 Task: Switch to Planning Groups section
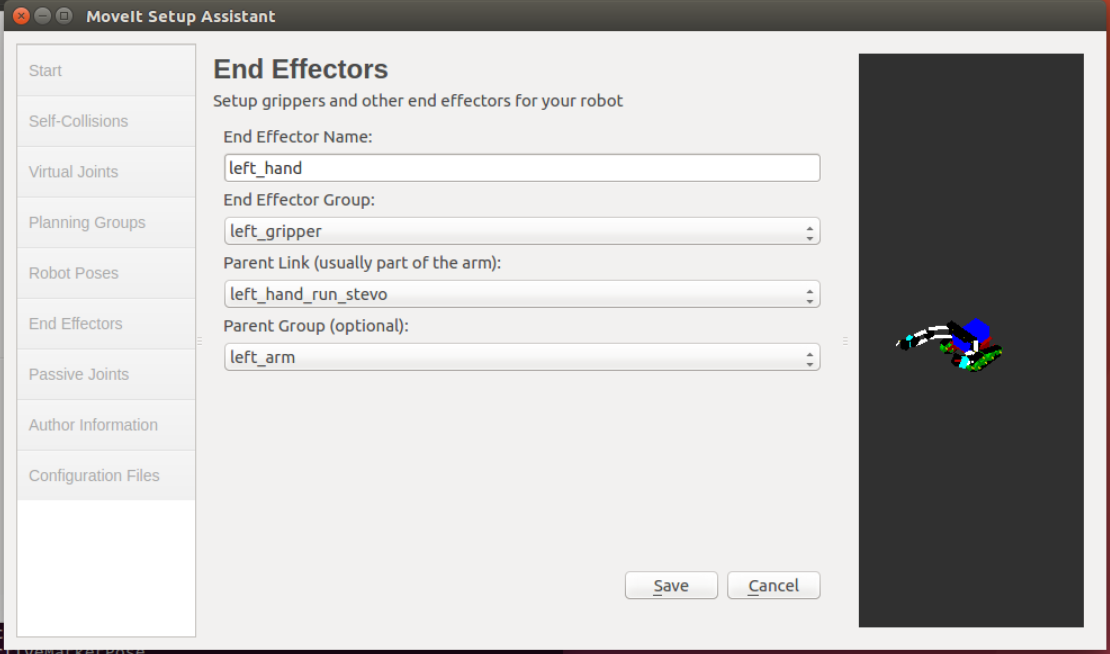pyautogui.click(x=106, y=222)
